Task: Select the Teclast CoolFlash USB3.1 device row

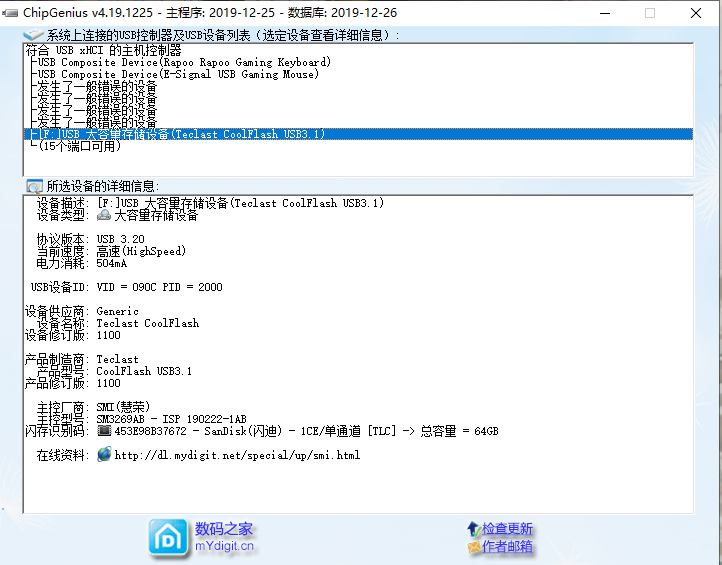Action: [358, 134]
